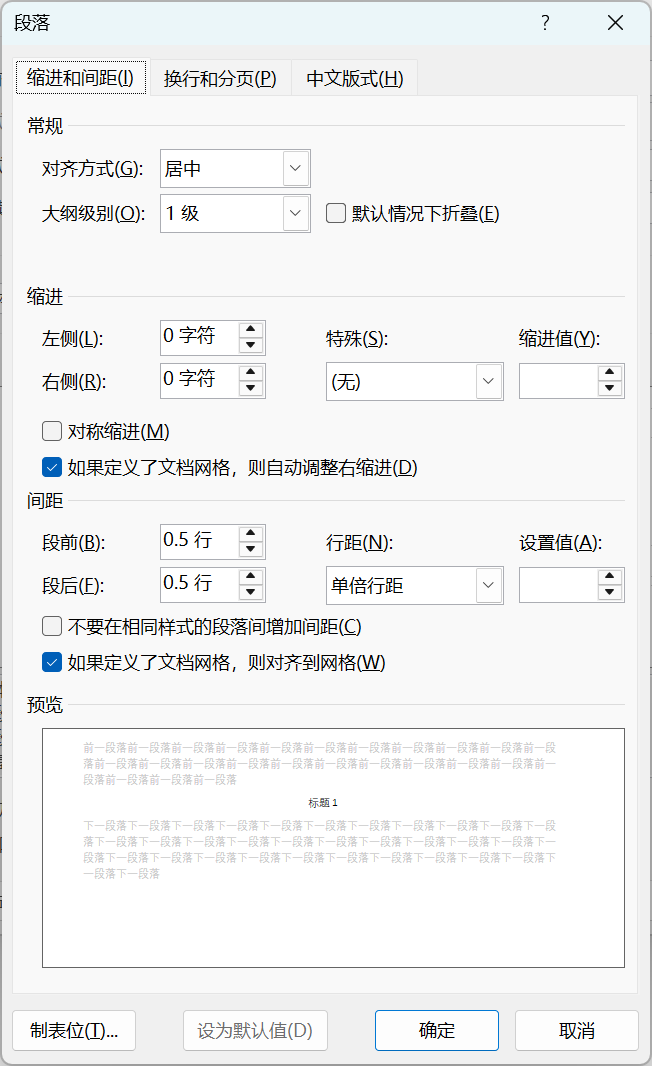Switch to the 换行和分页 tab
Viewport: 652px width, 1066px height.
tap(220, 79)
